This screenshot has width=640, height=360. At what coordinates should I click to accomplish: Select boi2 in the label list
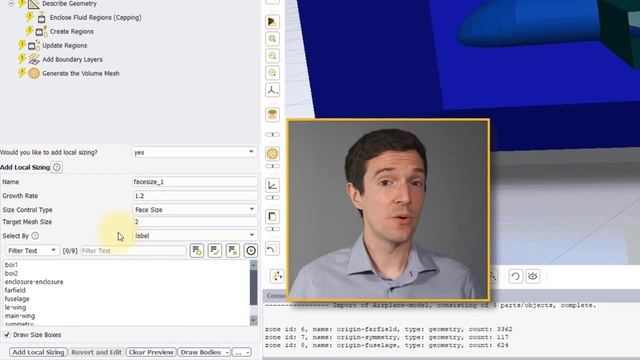click(11, 273)
